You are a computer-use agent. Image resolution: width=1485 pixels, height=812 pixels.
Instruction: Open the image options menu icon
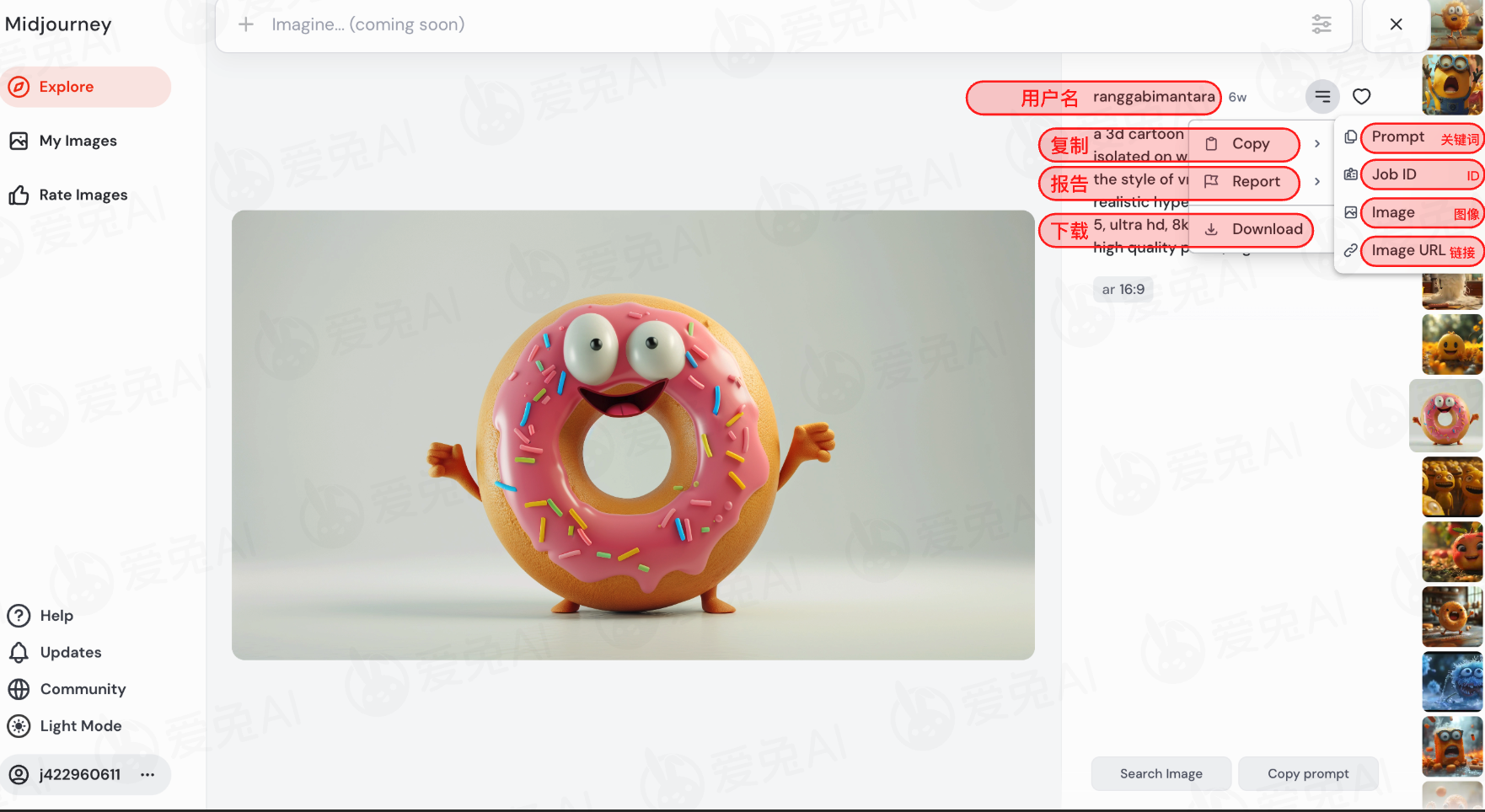[1322, 96]
